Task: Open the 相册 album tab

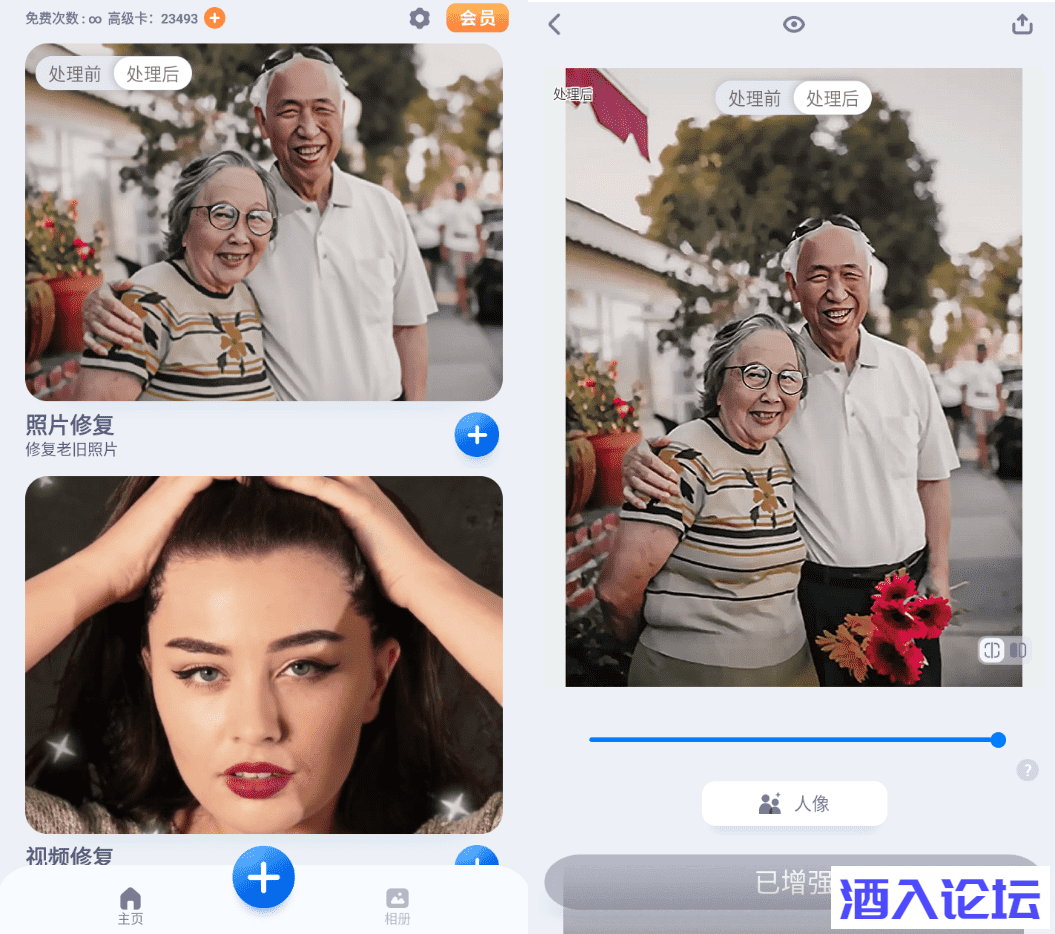Action: coord(397,905)
